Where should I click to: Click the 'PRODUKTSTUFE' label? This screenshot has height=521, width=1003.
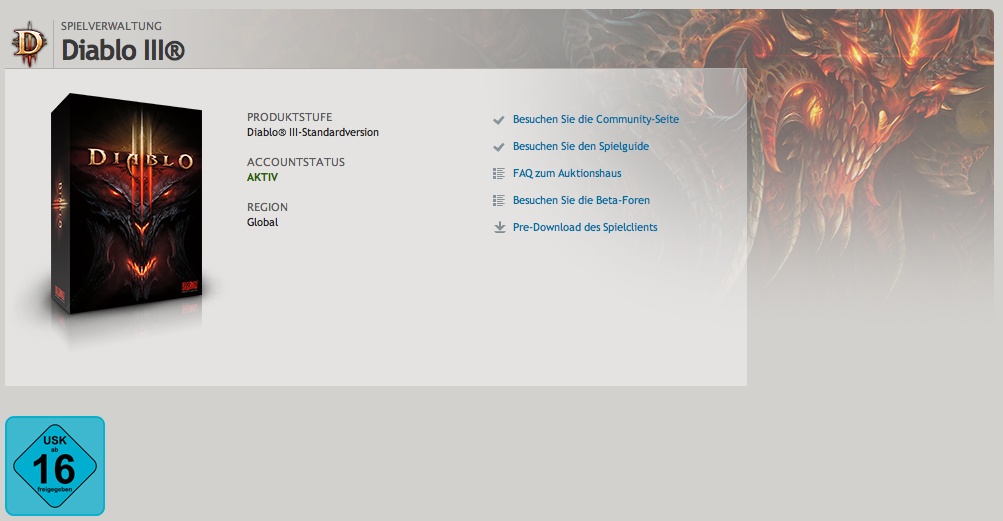tap(289, 117)
